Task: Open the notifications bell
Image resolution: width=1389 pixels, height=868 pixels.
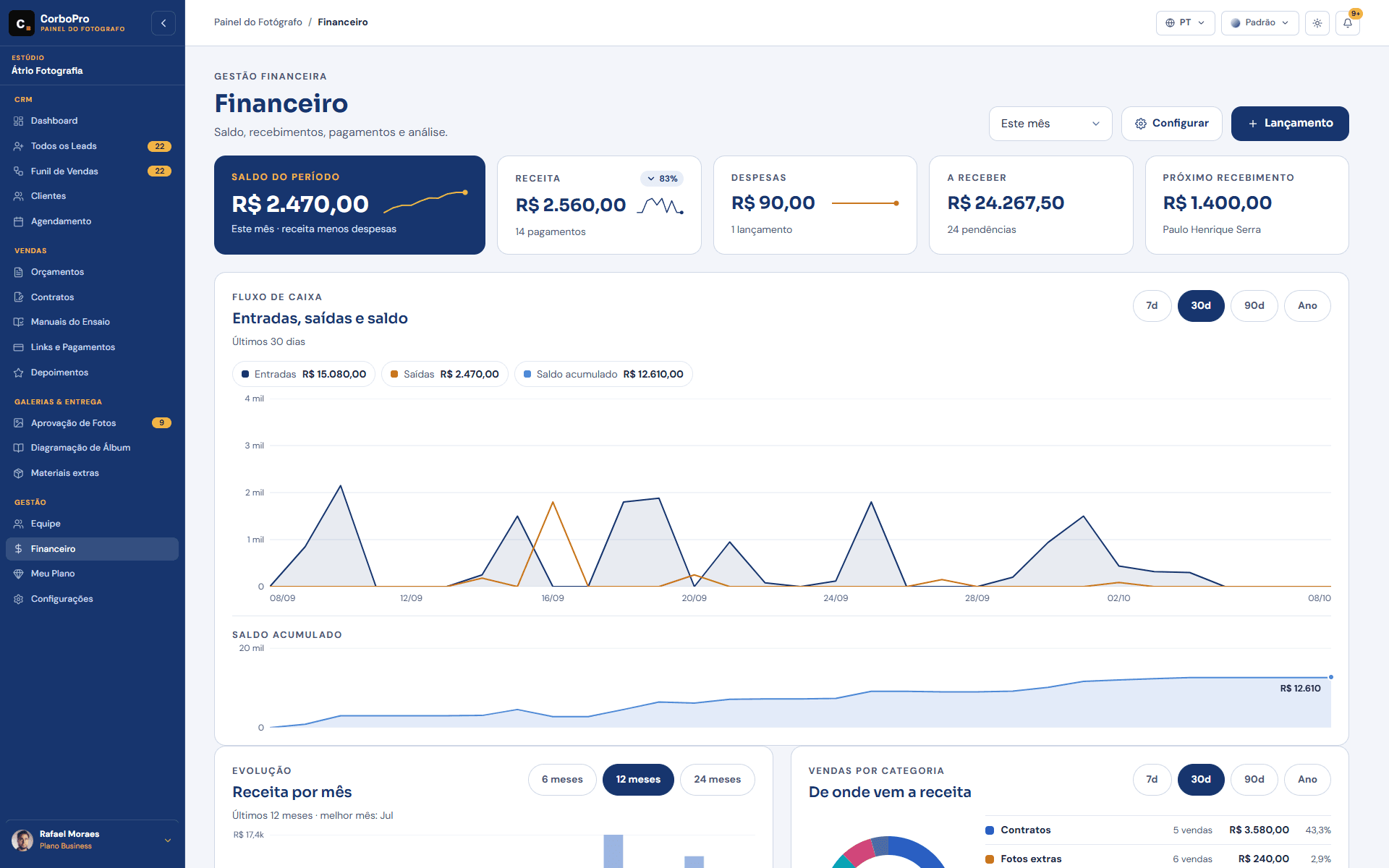Action: (1348, 23)
